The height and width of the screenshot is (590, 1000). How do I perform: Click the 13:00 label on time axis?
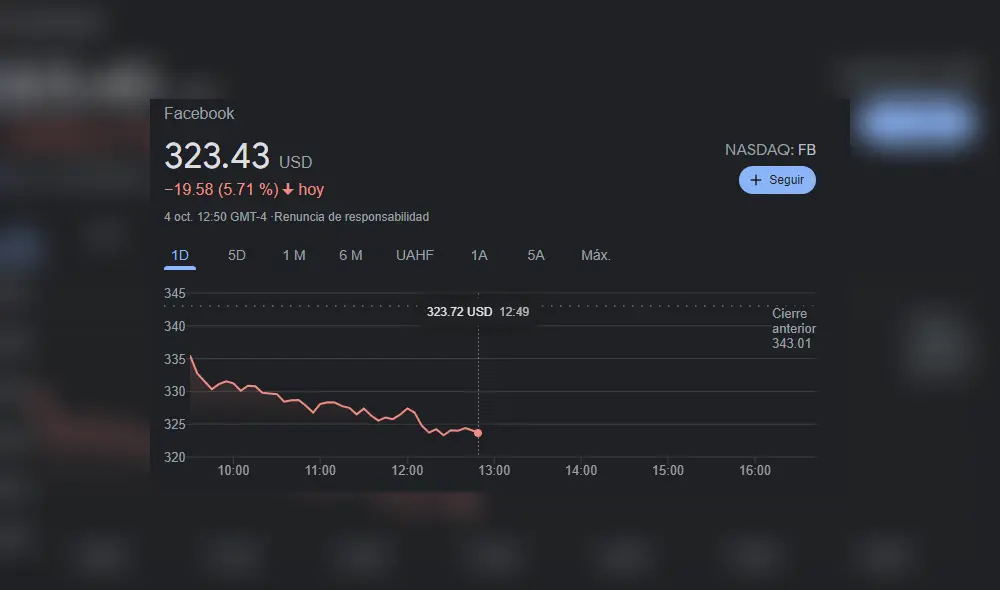point(494,471)
